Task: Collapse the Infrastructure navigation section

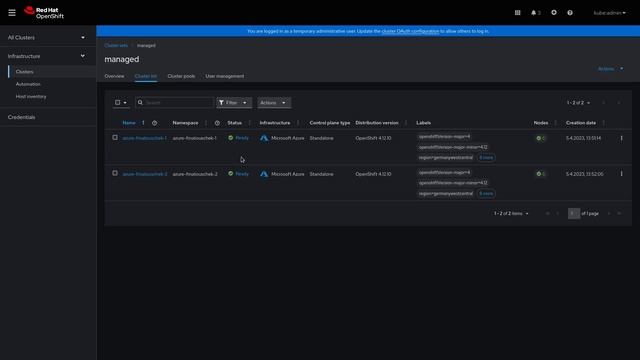Action: click(47, 56)
